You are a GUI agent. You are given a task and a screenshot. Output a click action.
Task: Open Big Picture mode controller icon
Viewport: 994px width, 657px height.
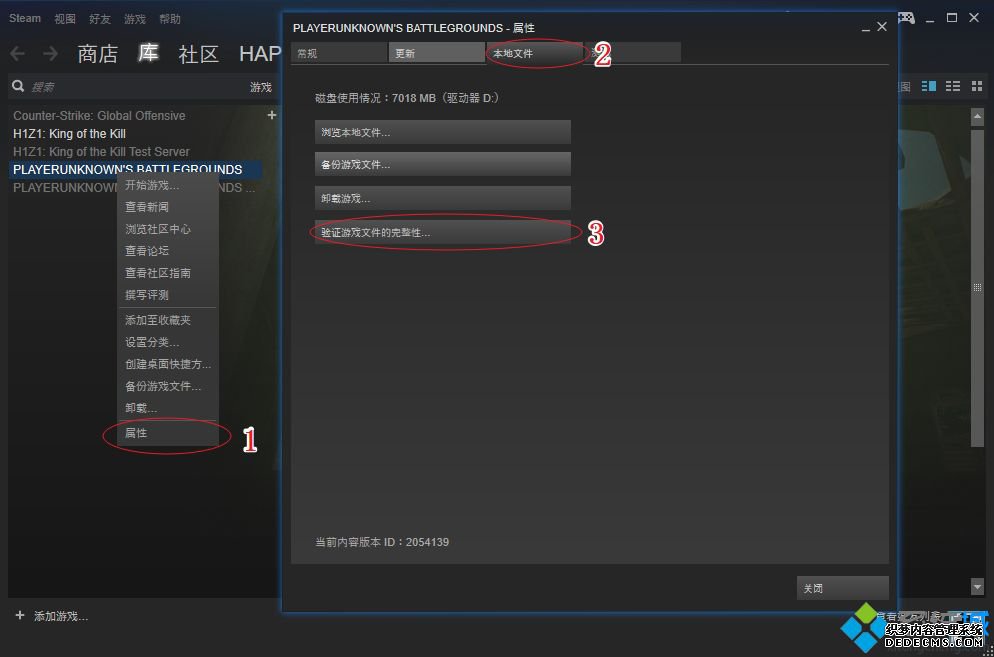(x=906, y=18)
